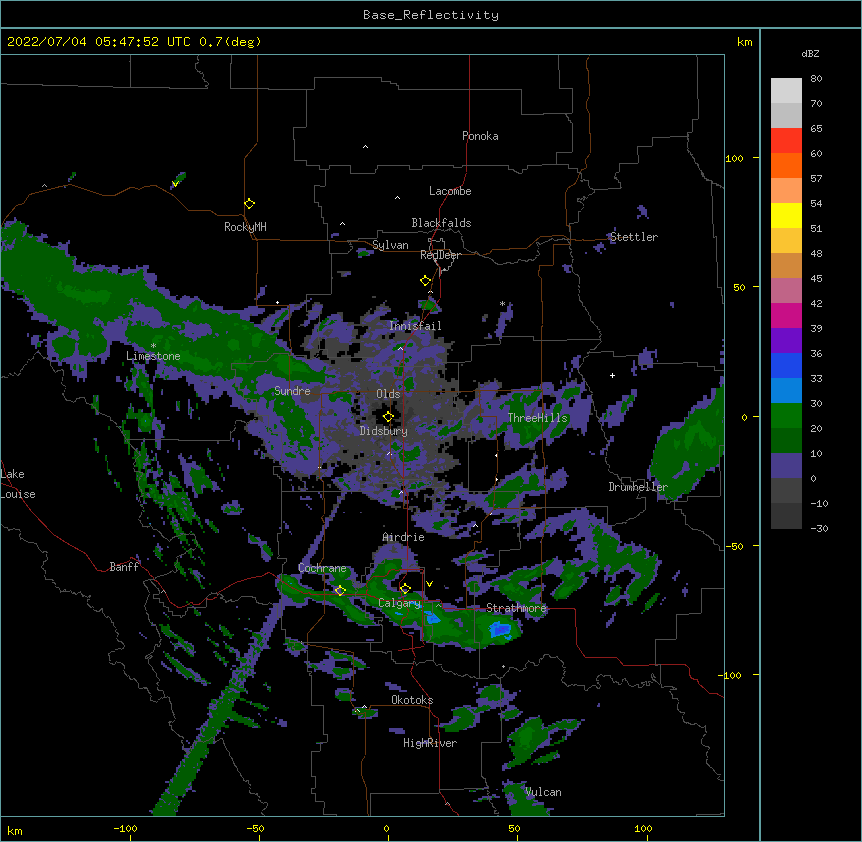Click the Sundre town label

[292, 391]
